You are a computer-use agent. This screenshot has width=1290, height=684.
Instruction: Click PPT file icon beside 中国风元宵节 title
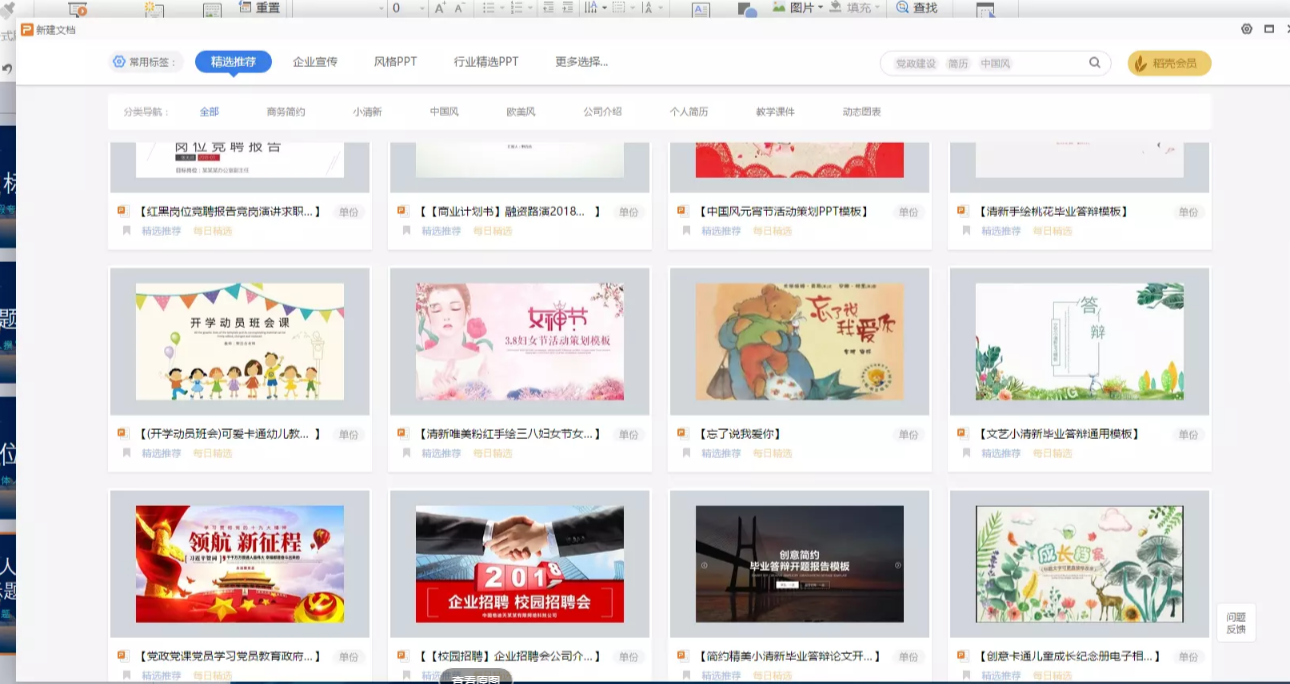[x=682, y=211]
